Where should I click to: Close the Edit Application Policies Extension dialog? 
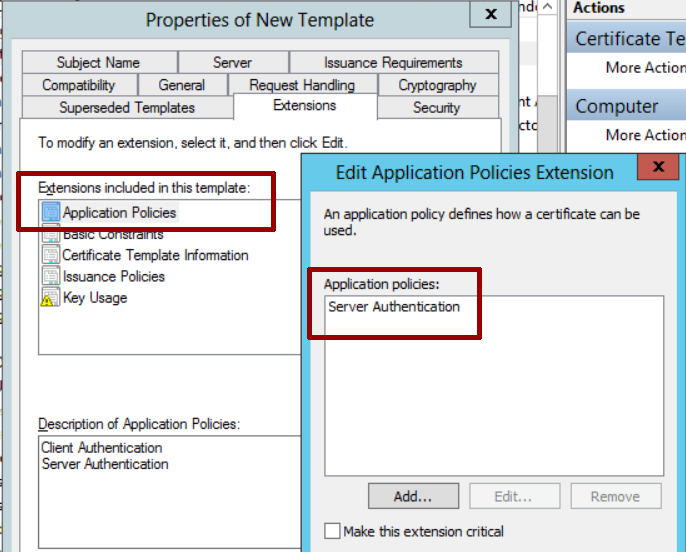(658, 167)
